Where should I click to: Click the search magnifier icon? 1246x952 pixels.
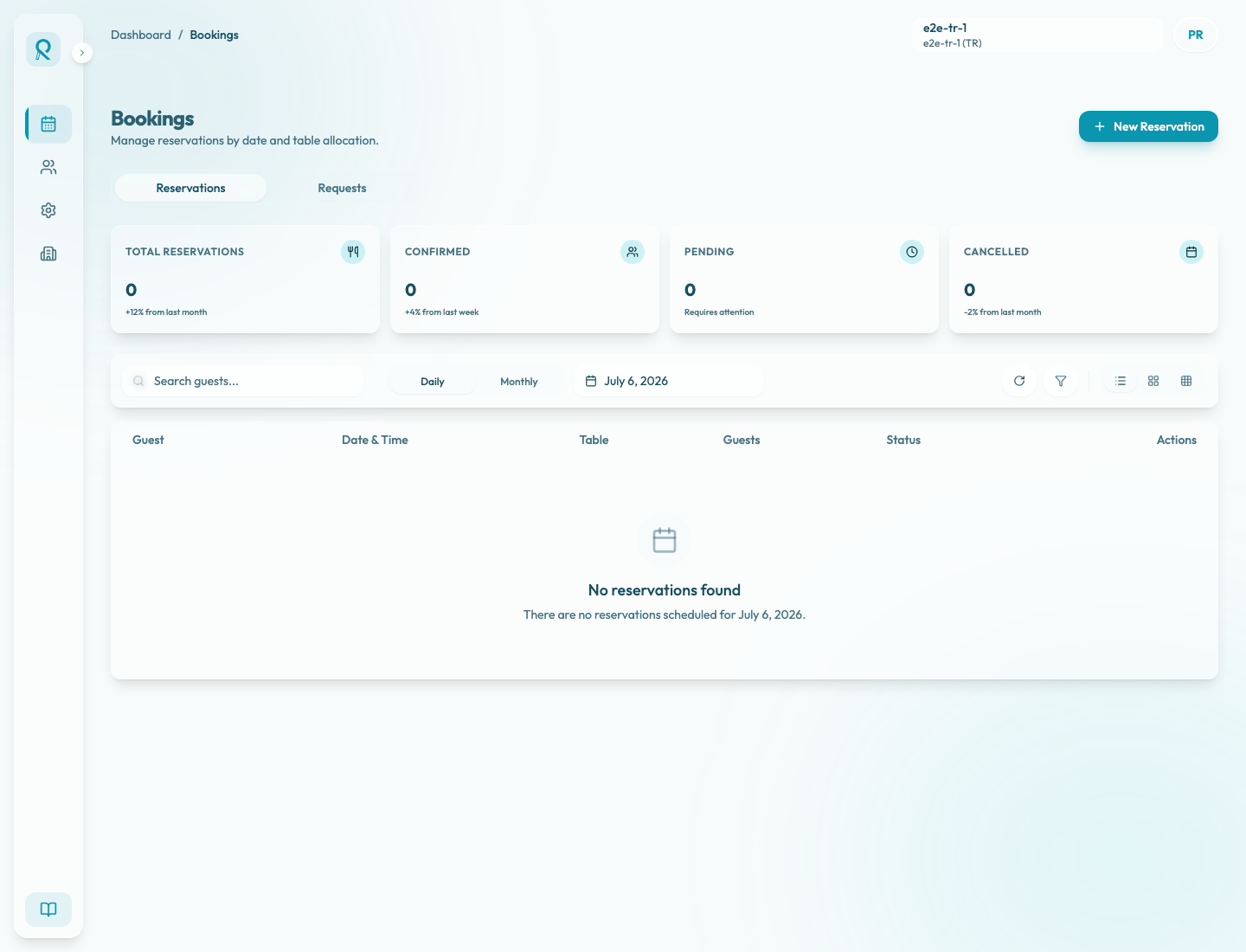(x=138, y=381)
